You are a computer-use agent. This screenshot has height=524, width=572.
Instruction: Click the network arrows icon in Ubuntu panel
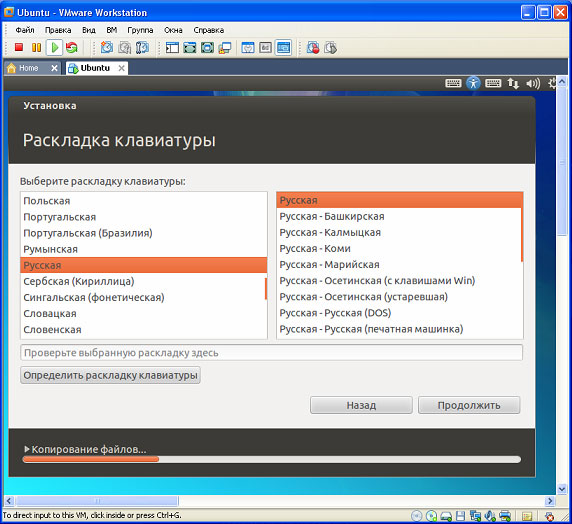pyautogui.click(x=513, y=84)
